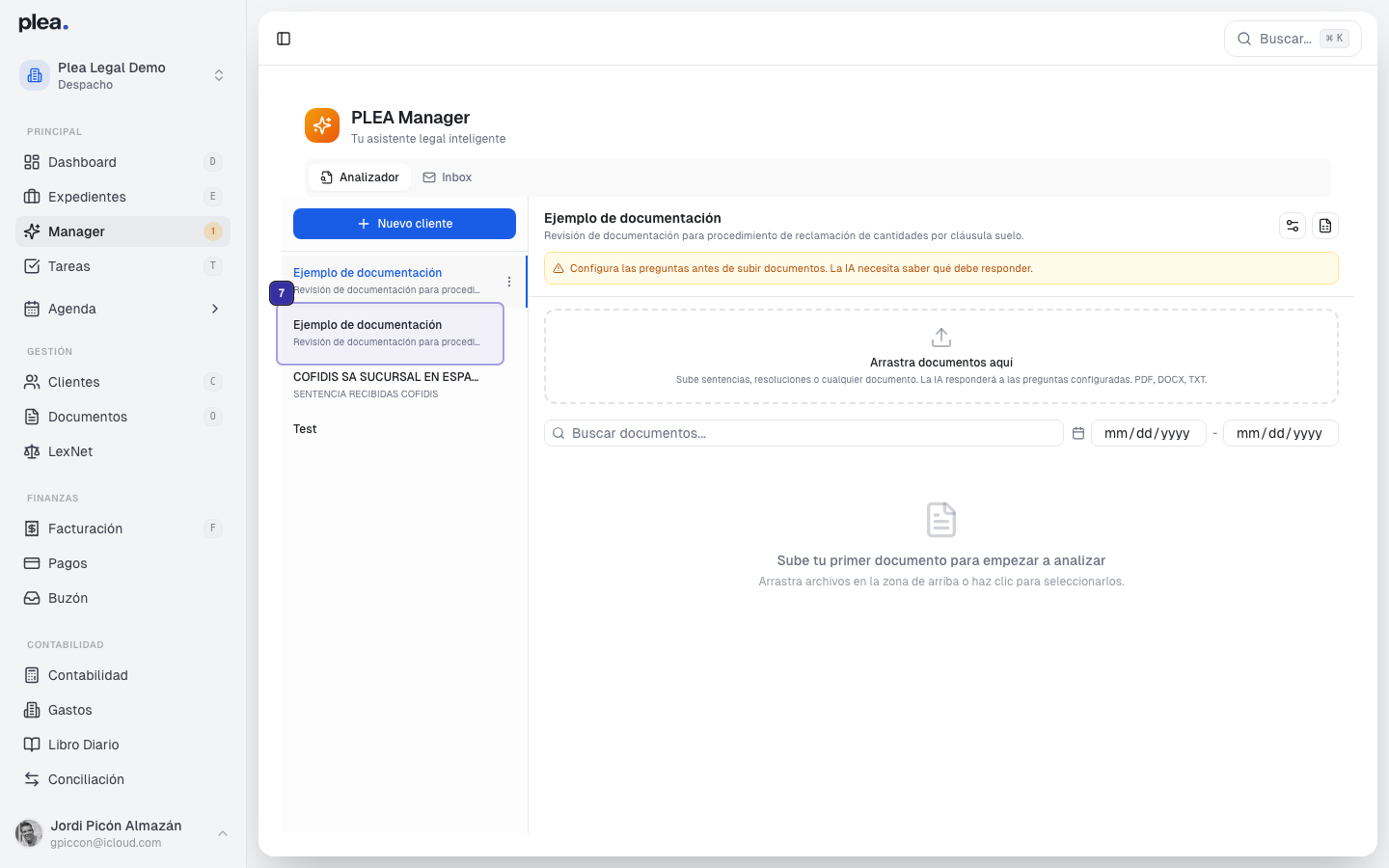Open the settings icon next to Ejemplo de documentación

(1293, 225)
